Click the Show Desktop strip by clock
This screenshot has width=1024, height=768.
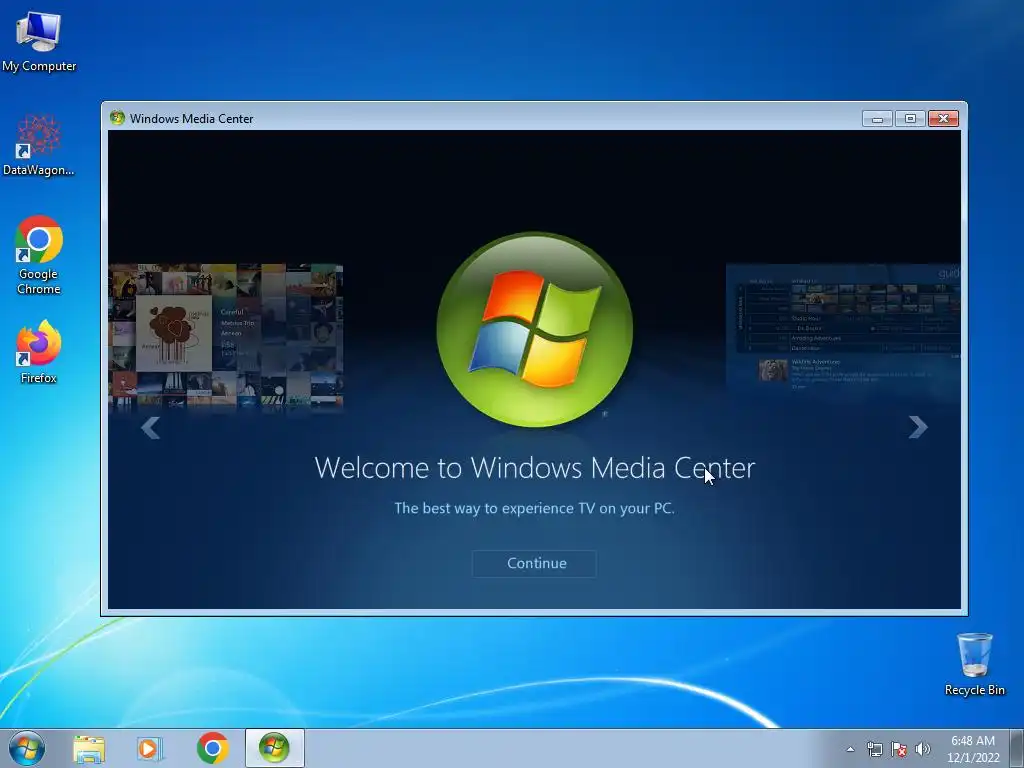(x=1016, y=748)
